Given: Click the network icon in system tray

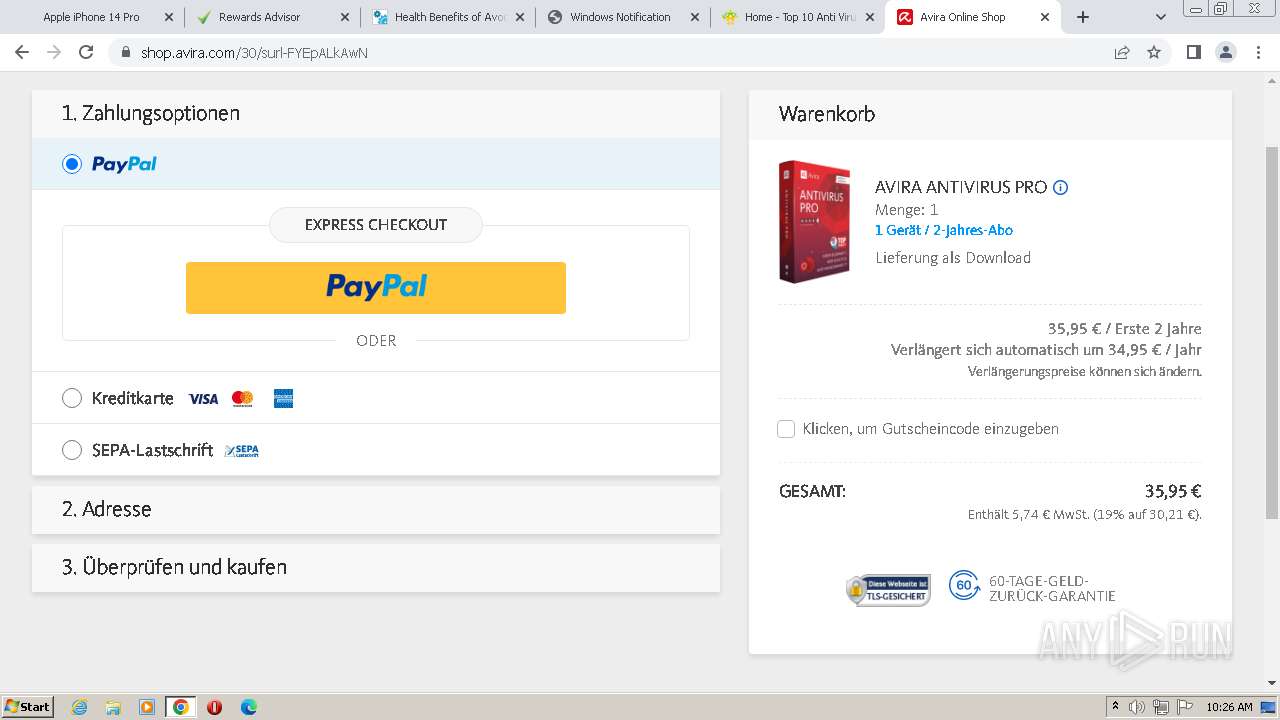Looking at the screenshot, I should pos(1161,707).
